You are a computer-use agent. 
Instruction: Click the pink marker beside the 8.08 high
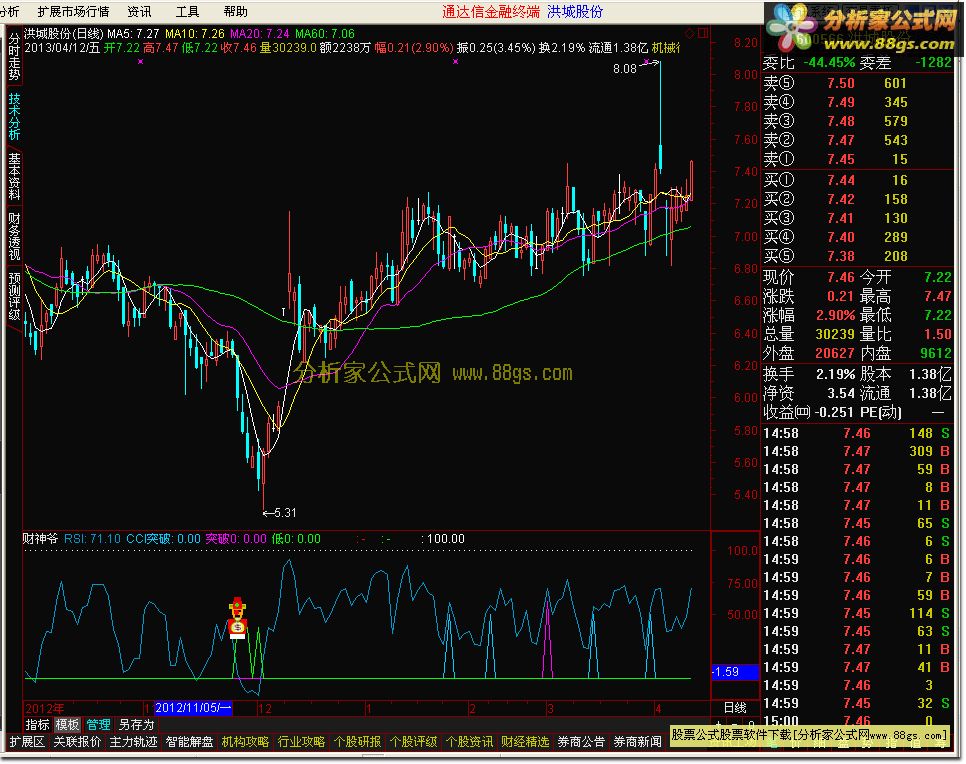[646, 62]
